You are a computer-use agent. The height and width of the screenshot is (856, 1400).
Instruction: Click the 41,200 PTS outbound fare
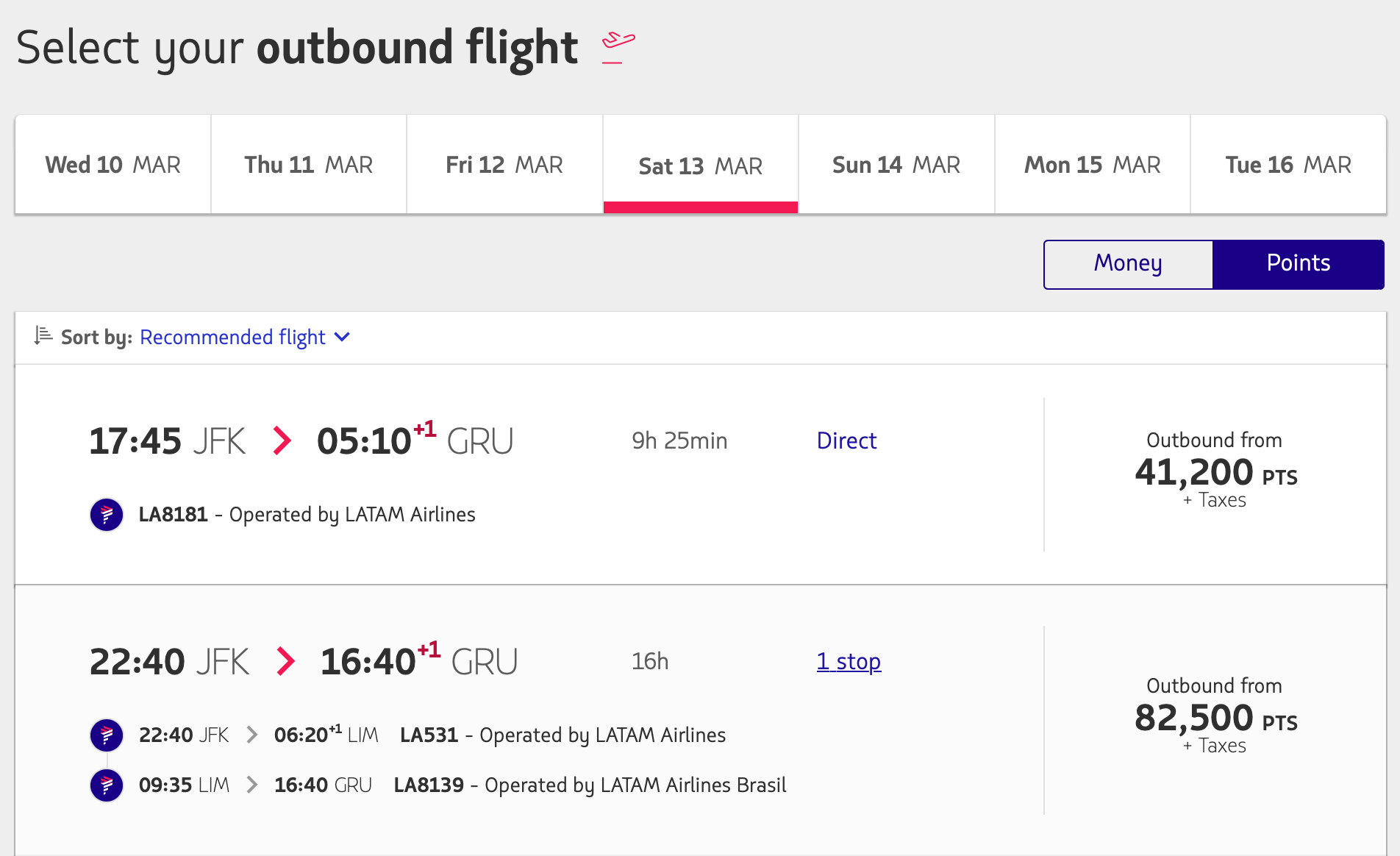click(x=1215, y=472)
